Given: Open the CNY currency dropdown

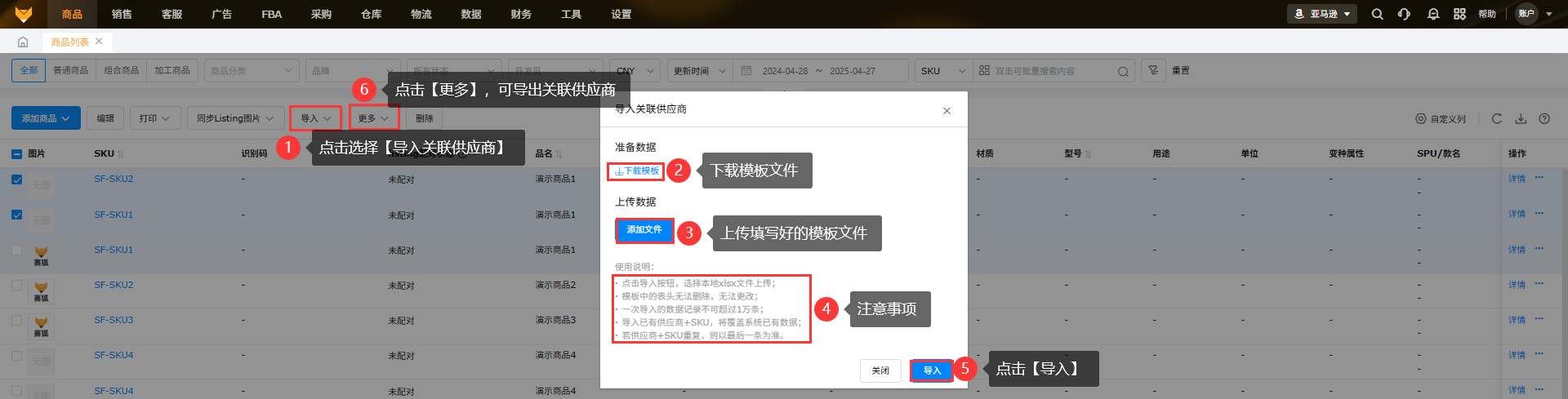Looking at the screenshot, I should tap(635, 71).
